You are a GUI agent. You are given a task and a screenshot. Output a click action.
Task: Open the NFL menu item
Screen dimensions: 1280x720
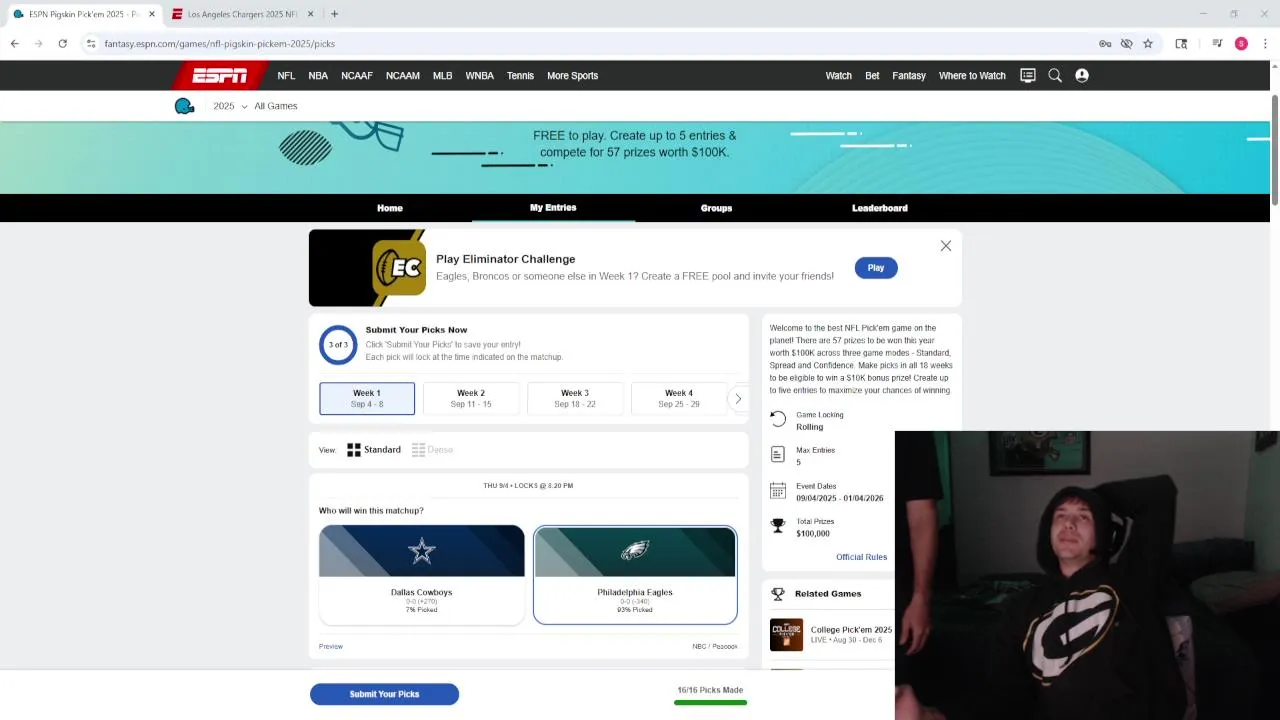(286, 75)
